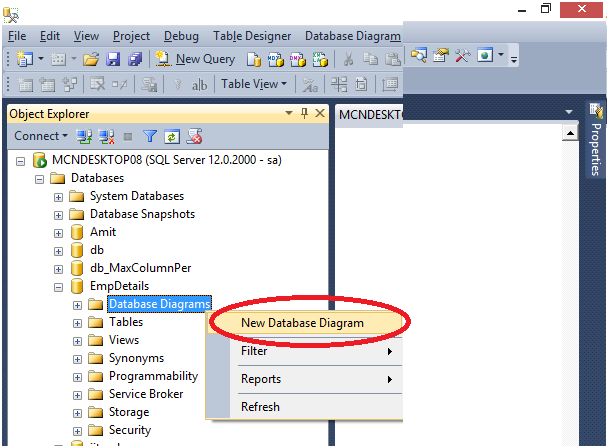Expand the System Databases folder
Screen dimensions: 609x448
[58, 197]
